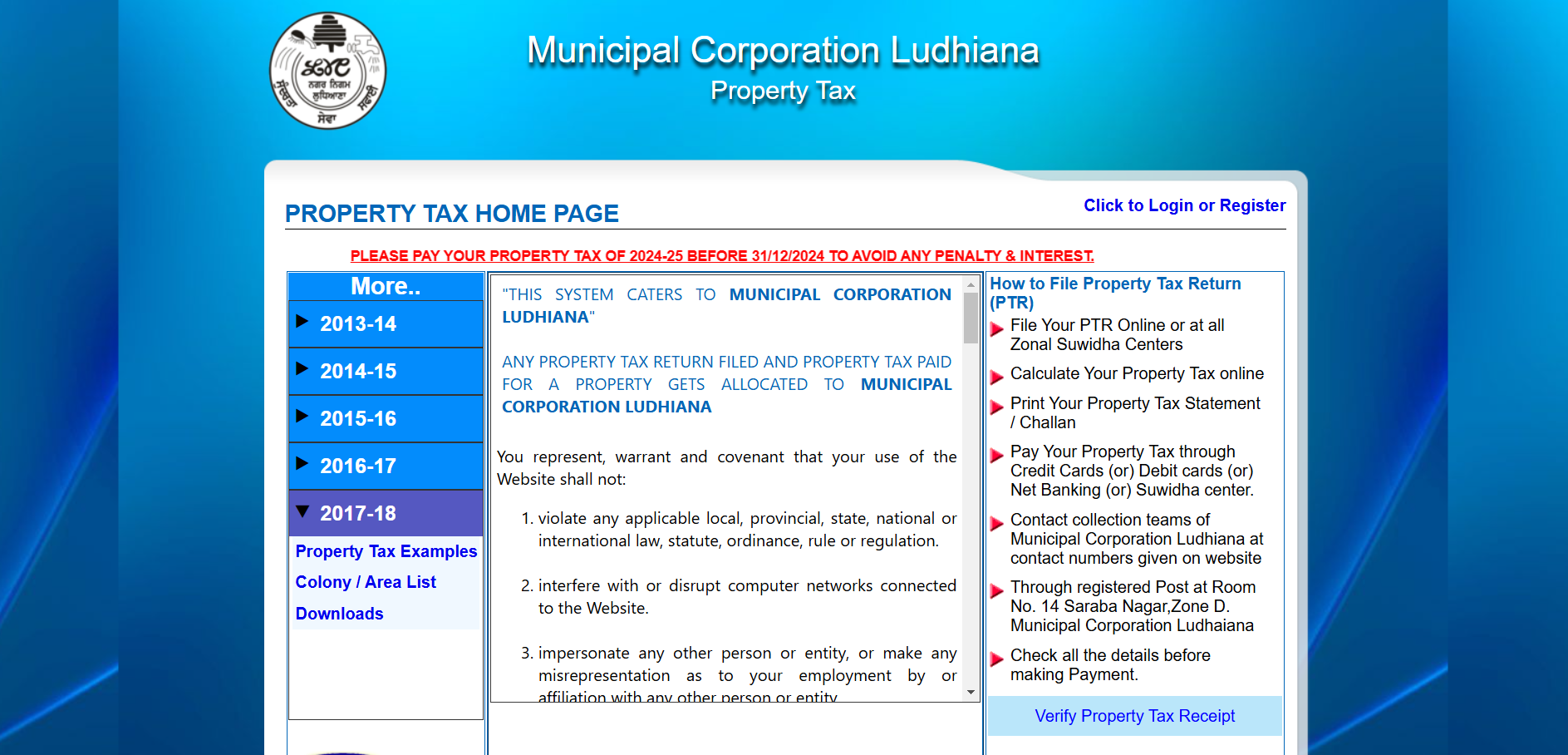Click red arrow beside Pay Your Property Tax
The height and width of the screenshot is (755, 1568).
click(997, 456)
